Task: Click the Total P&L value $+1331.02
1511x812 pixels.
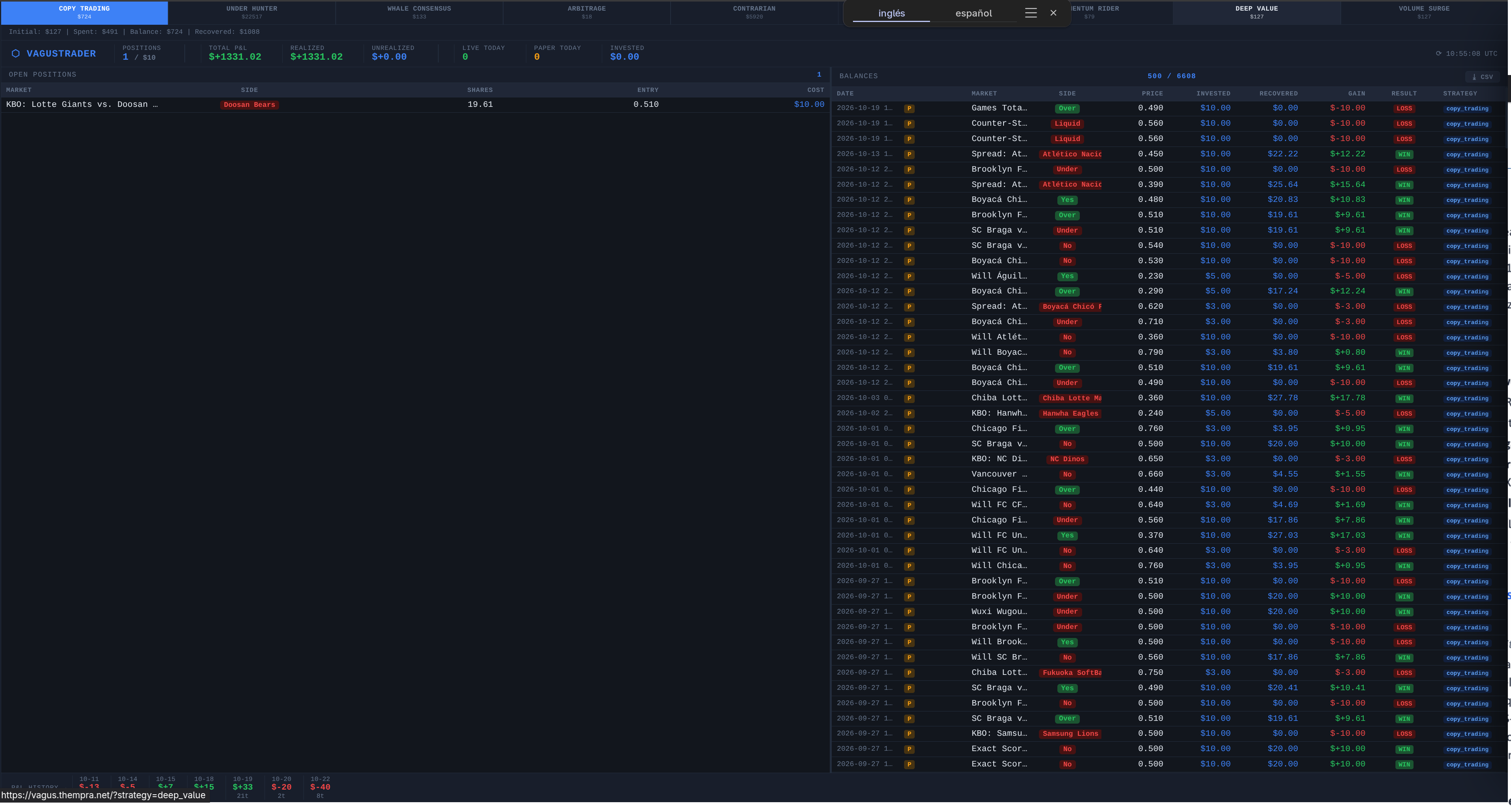Action: [x=235, y=57]
